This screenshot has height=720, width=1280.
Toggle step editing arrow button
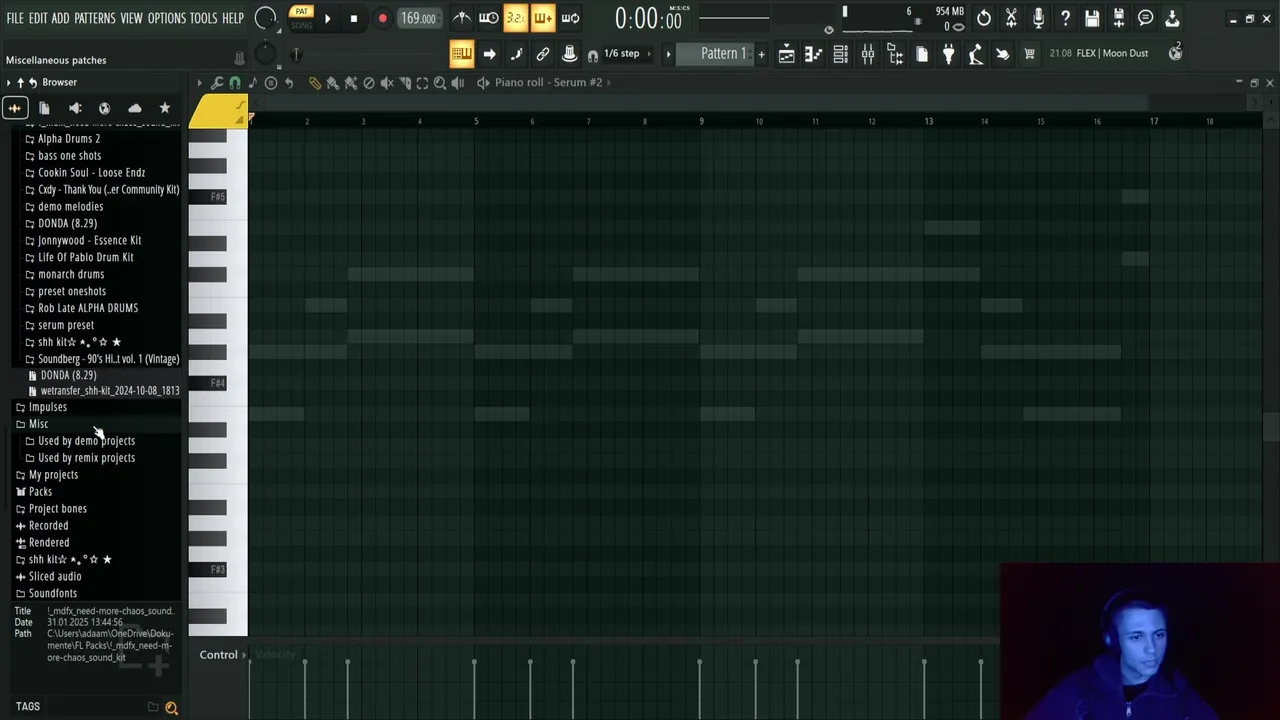pos(489,54)
